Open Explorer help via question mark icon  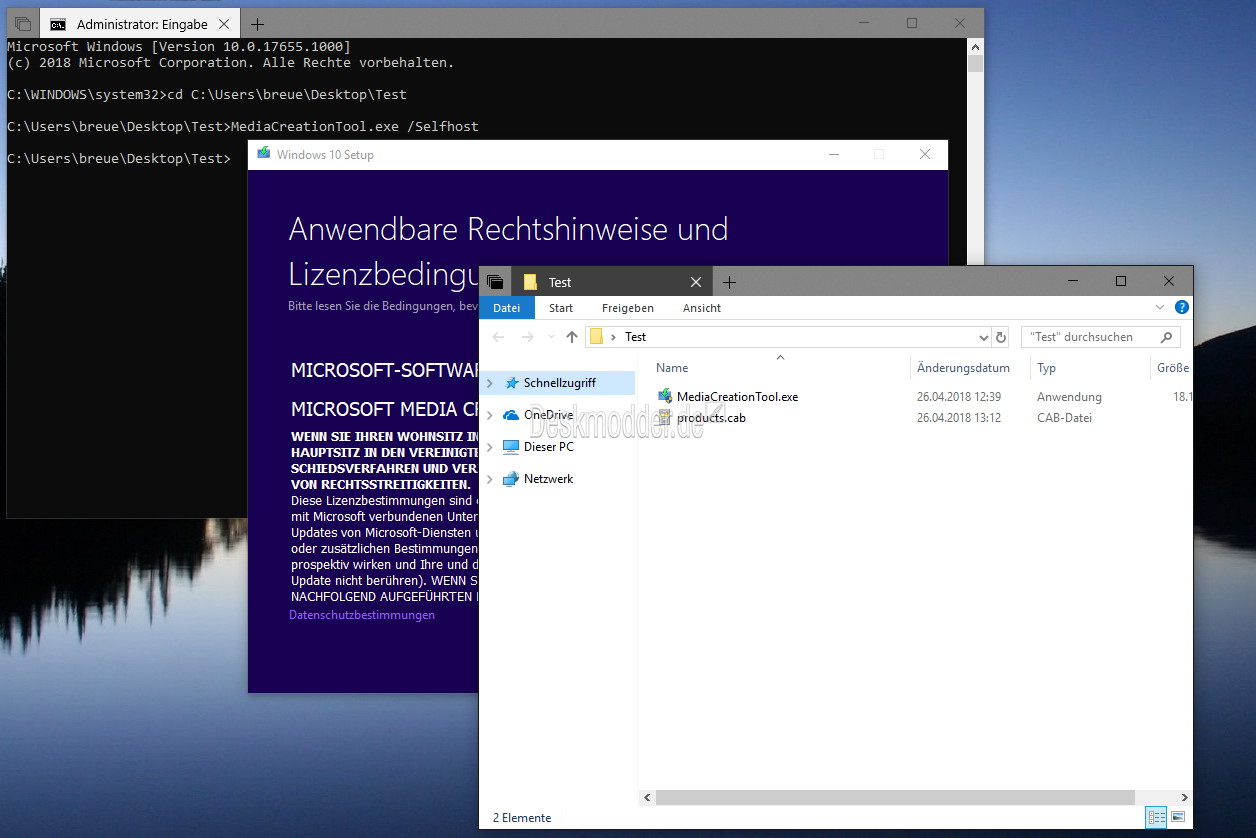(x=1182, y=308)
